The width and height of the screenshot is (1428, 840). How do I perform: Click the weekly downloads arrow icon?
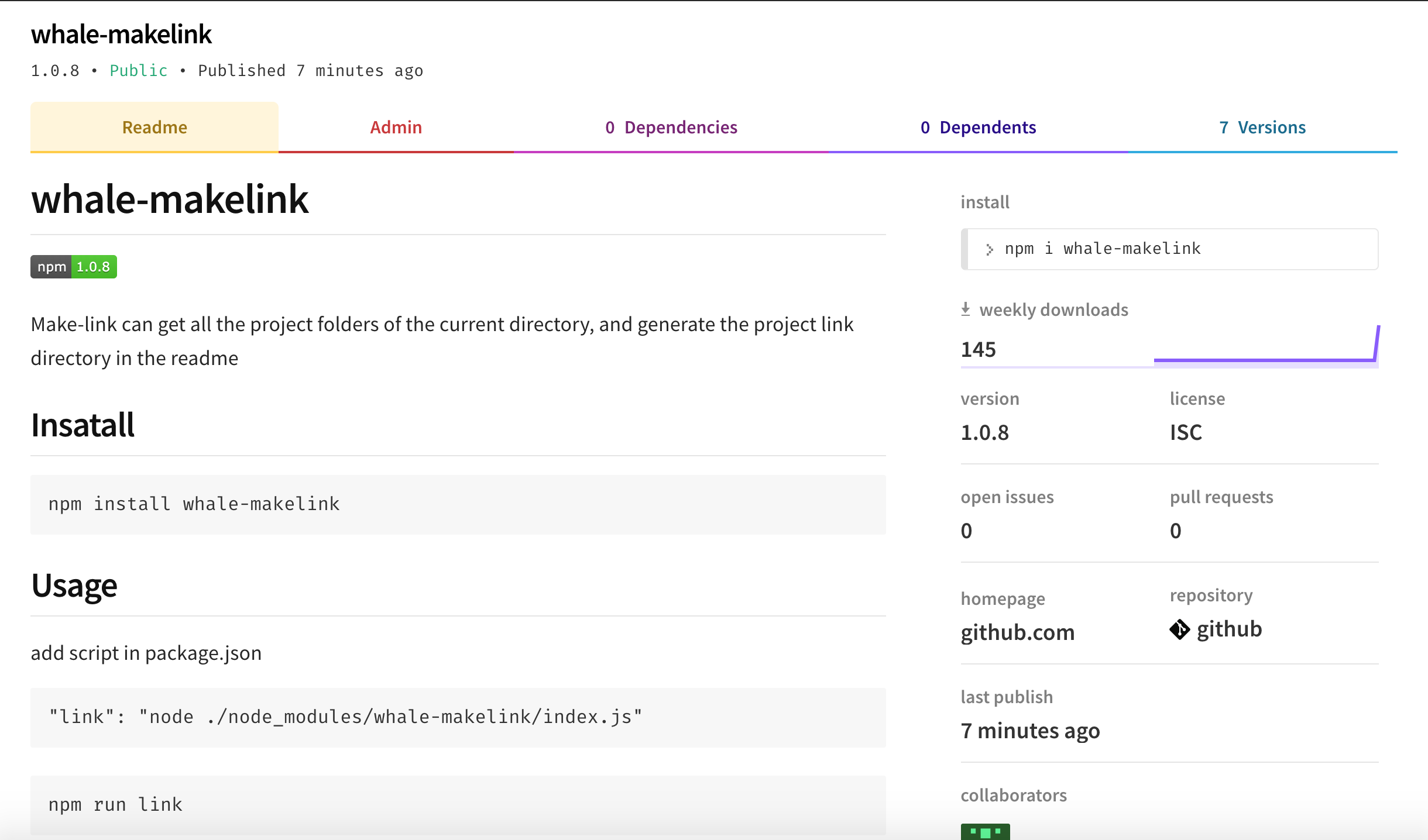point(966,309)
